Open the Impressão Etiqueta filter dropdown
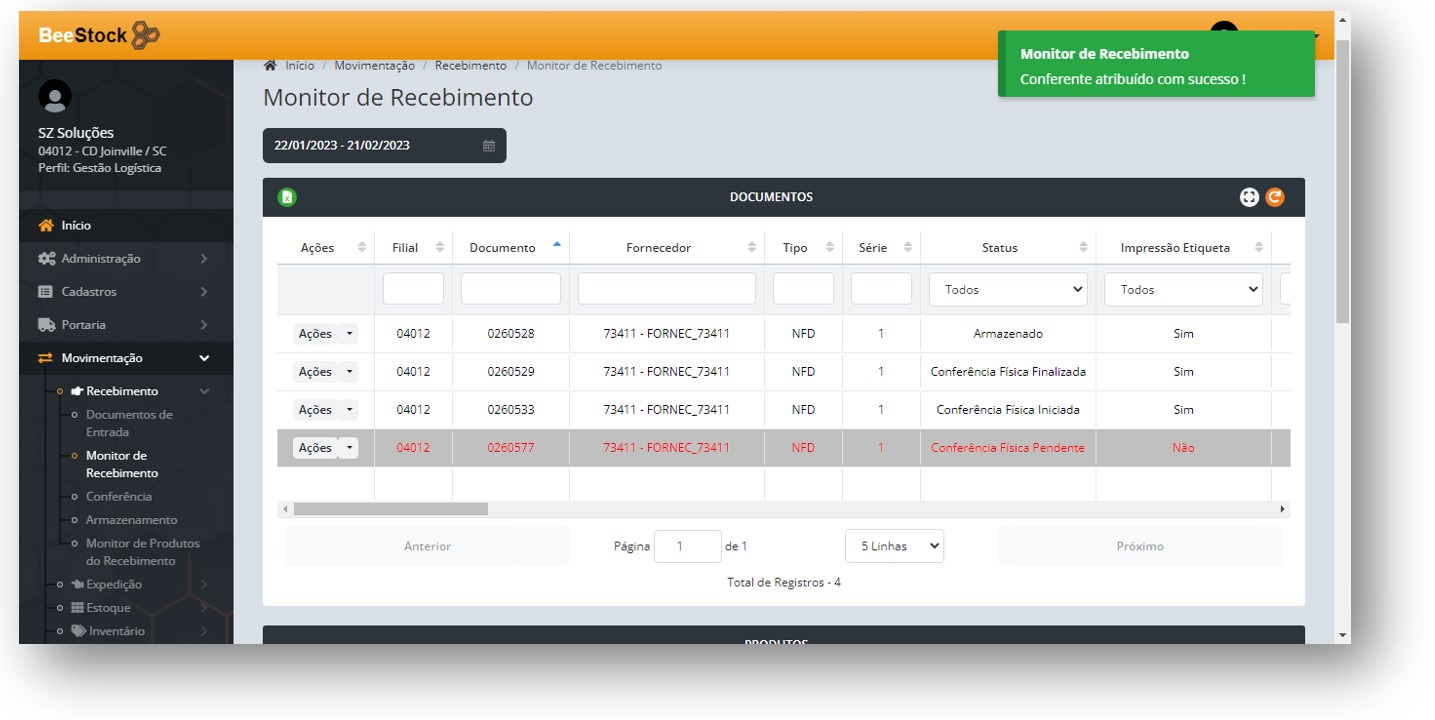Screen dimensions: 1435x720 [x=1183, y=289]
